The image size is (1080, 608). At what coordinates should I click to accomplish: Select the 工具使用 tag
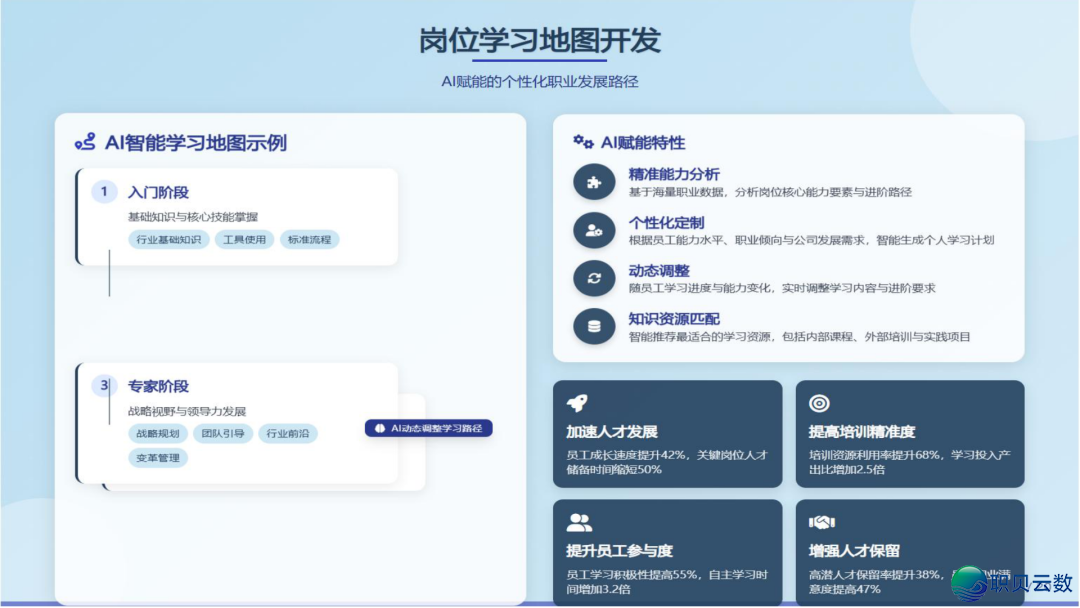(x=245, y=240)
